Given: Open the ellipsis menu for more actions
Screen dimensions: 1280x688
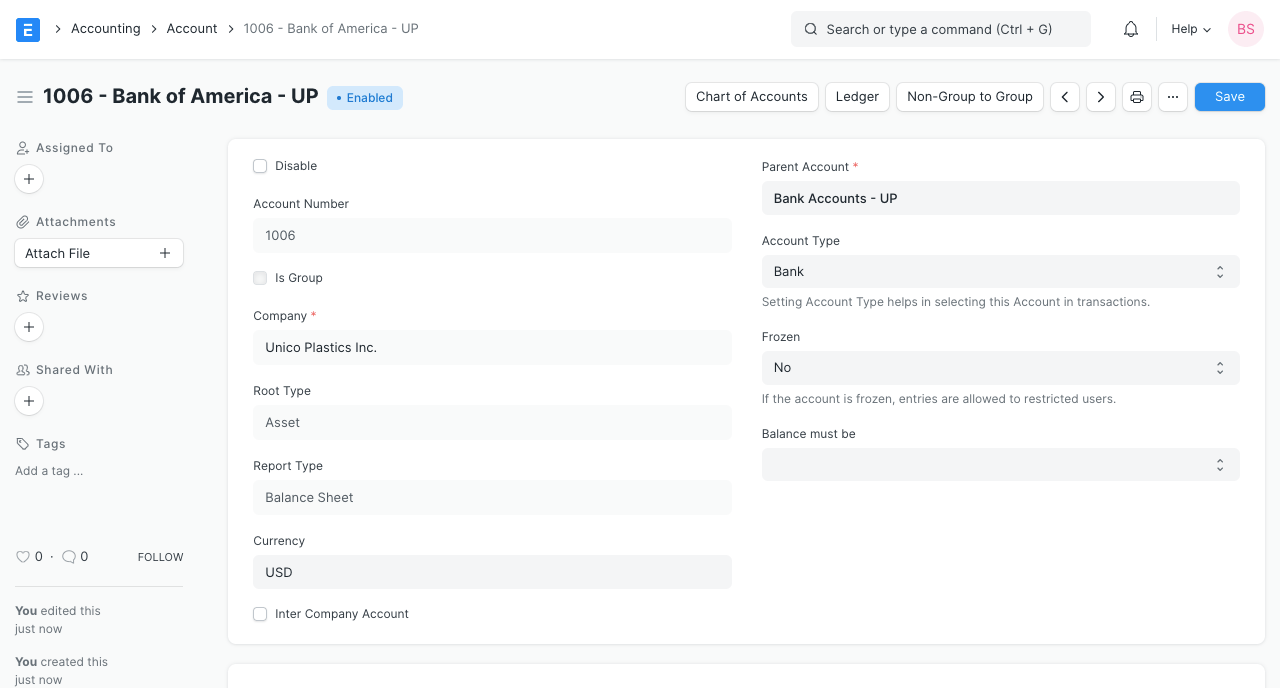Looking at the screenshot, I should click(1172, 96).
